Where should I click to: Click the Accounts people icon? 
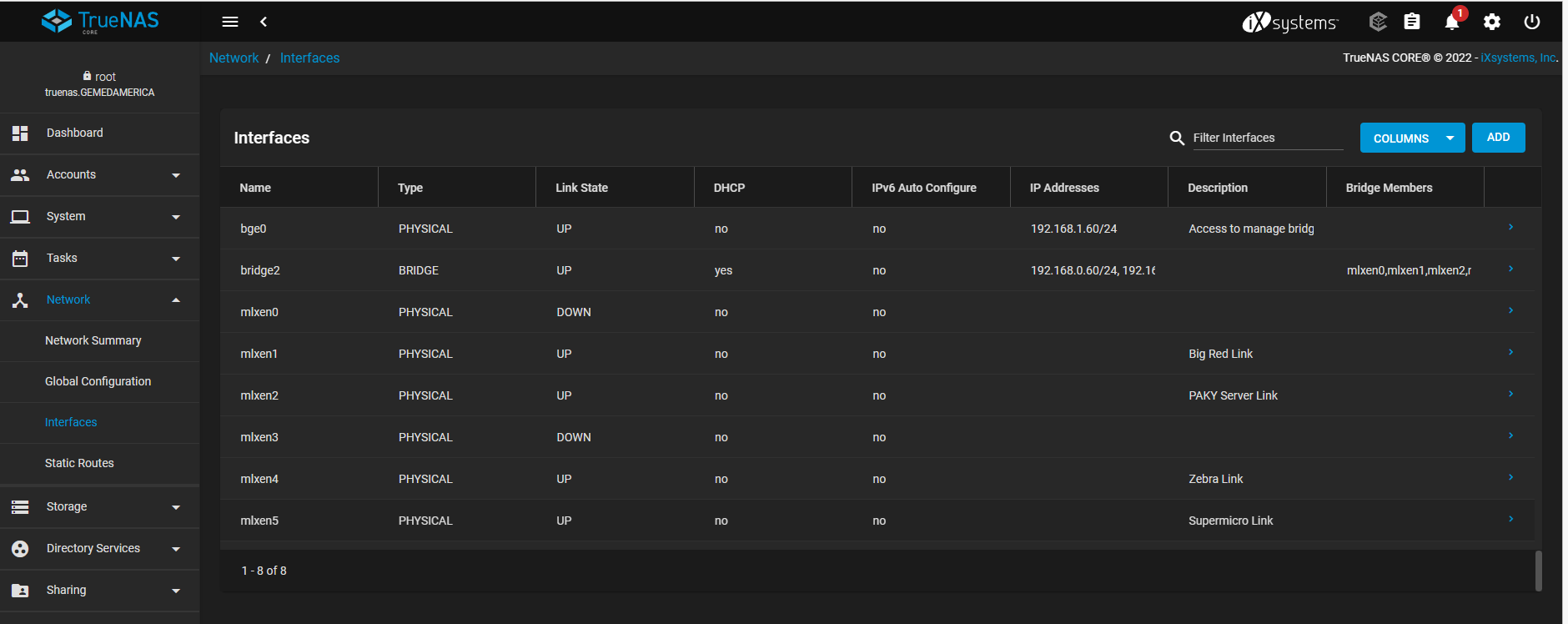pyautogui.click(x=20, y=174)
